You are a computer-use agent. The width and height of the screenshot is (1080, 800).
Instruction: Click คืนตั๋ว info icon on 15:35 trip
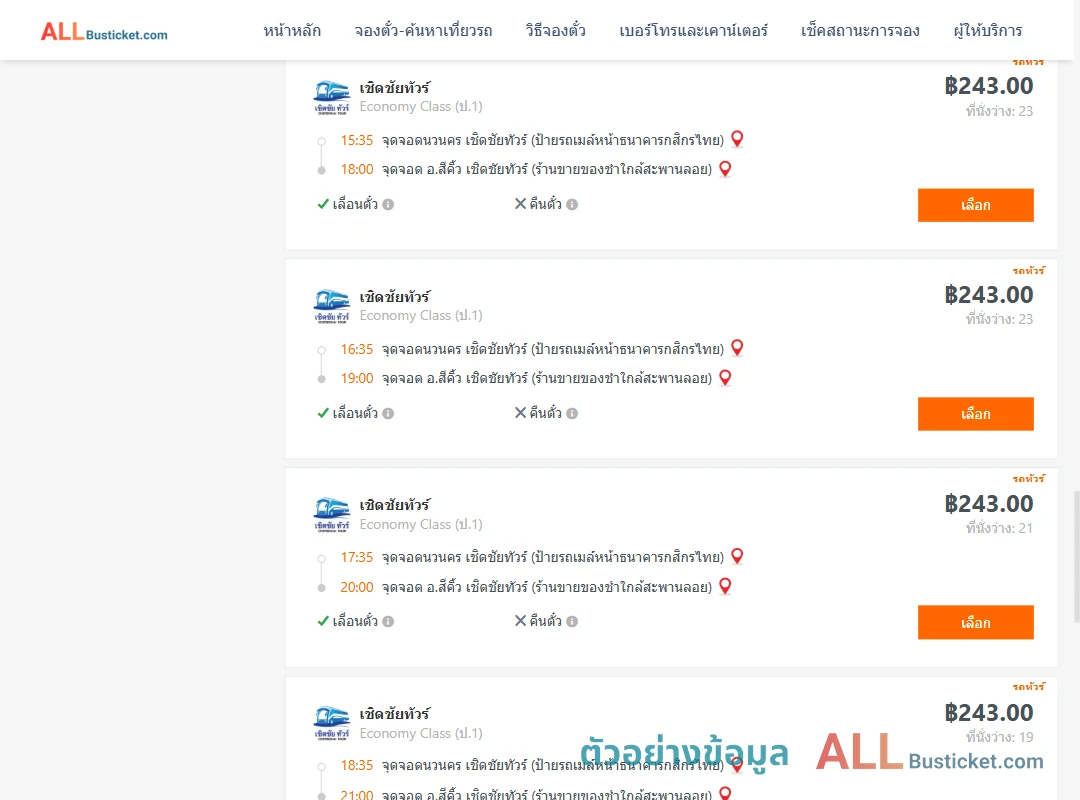(x=572, y=205)
